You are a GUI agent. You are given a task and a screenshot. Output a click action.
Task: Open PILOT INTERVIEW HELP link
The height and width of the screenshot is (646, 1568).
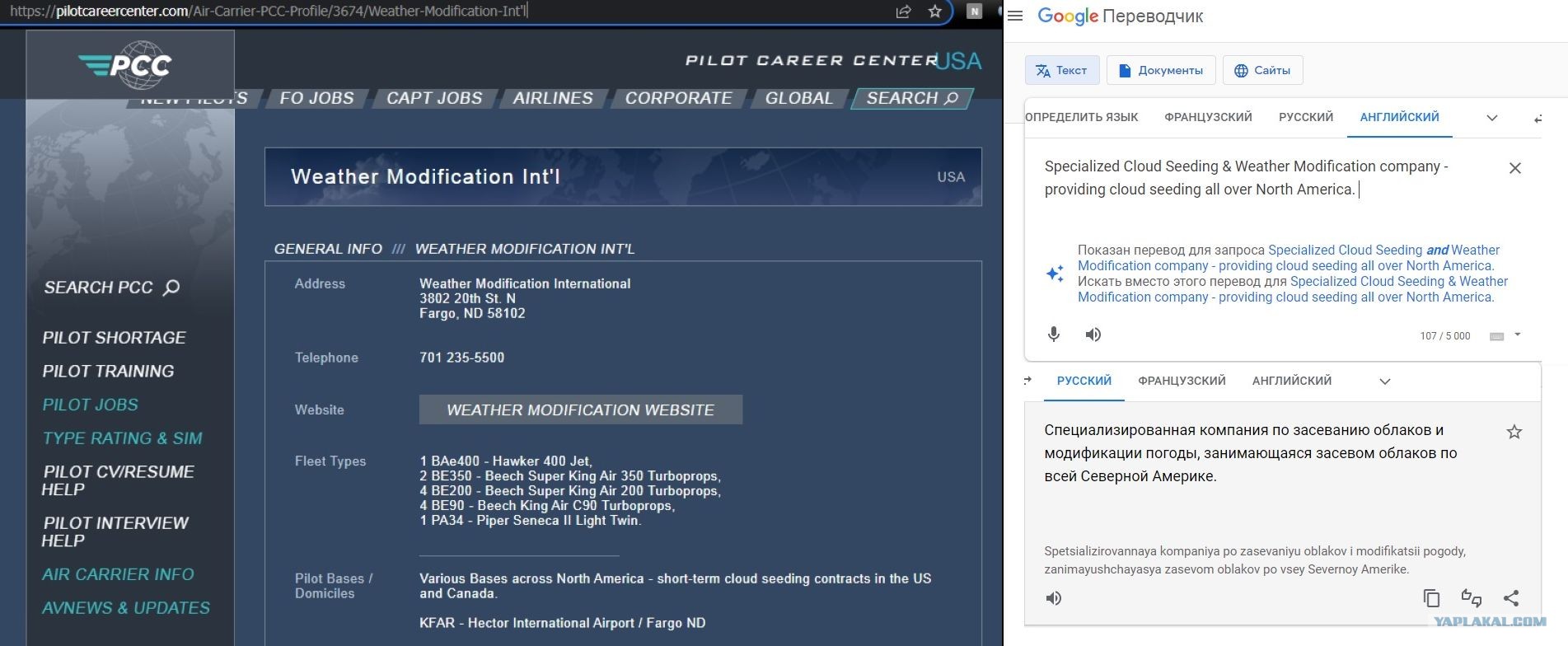[115, 531]
